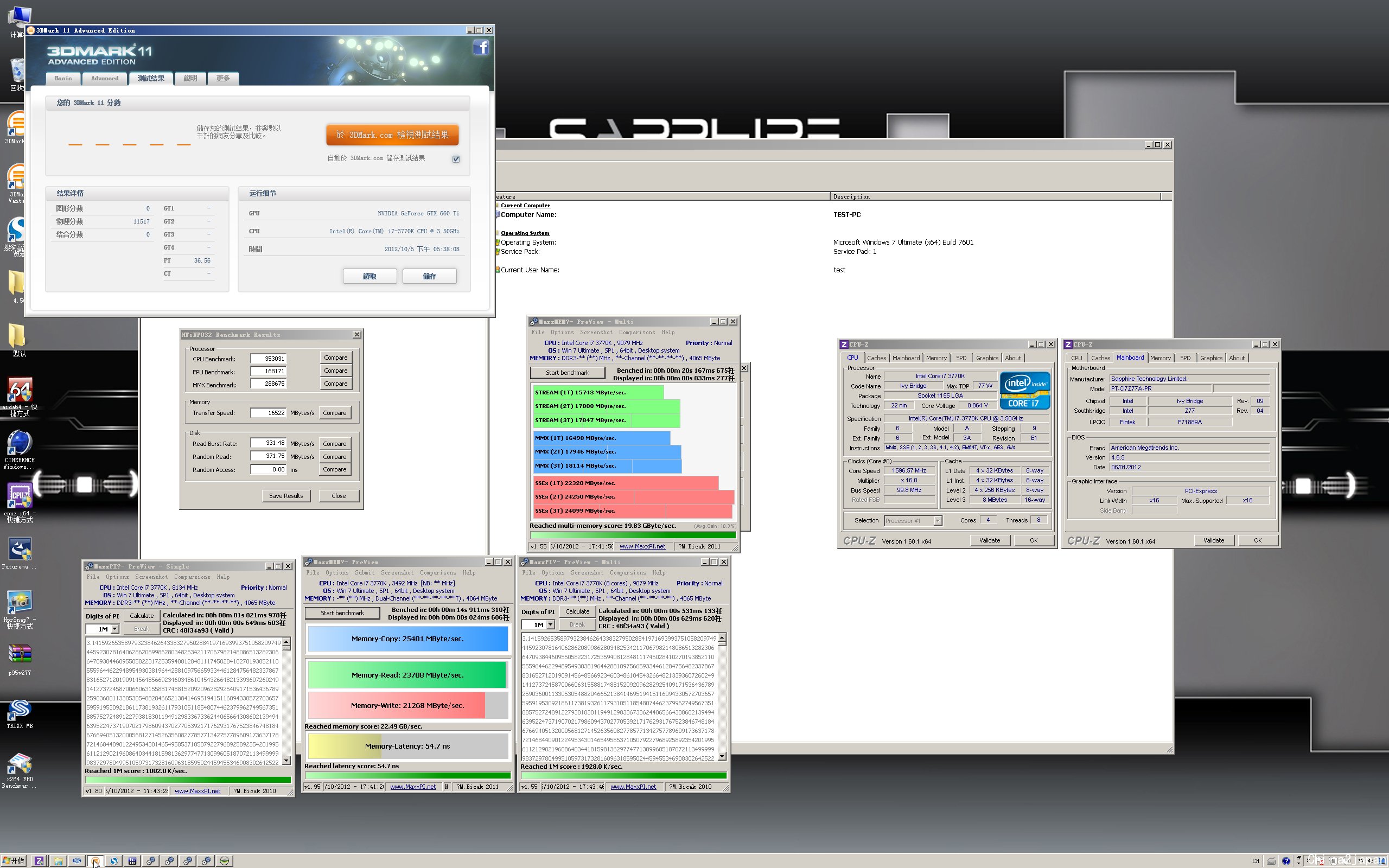Switch to Advanced tab in 3DMark 11
Viewport: 1389px width, 868px height.
point(105,78)
